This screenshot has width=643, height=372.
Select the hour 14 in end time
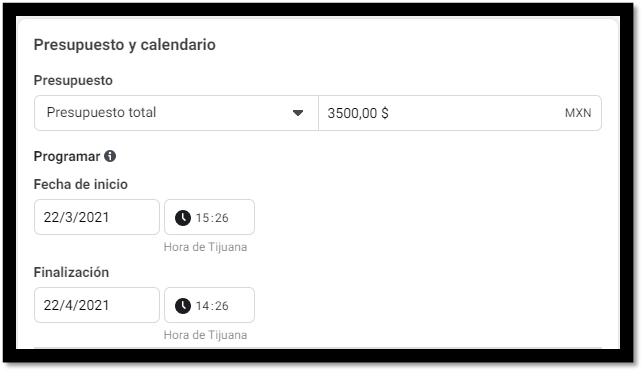pos(203,306)
